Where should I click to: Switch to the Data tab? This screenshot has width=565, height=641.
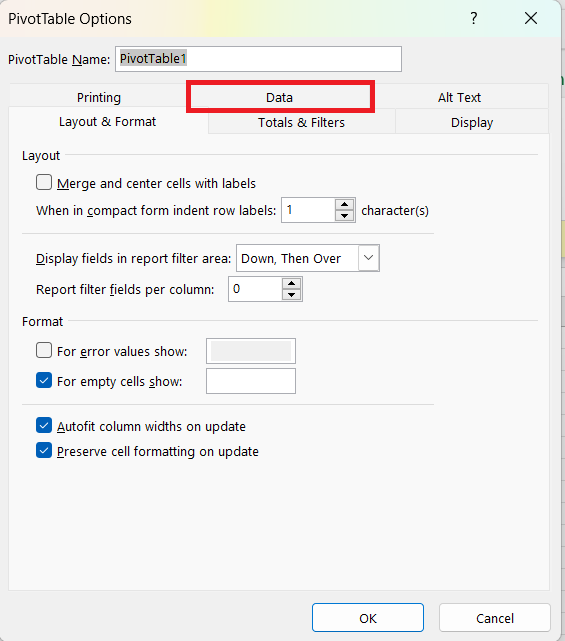(x=280, y=97)
